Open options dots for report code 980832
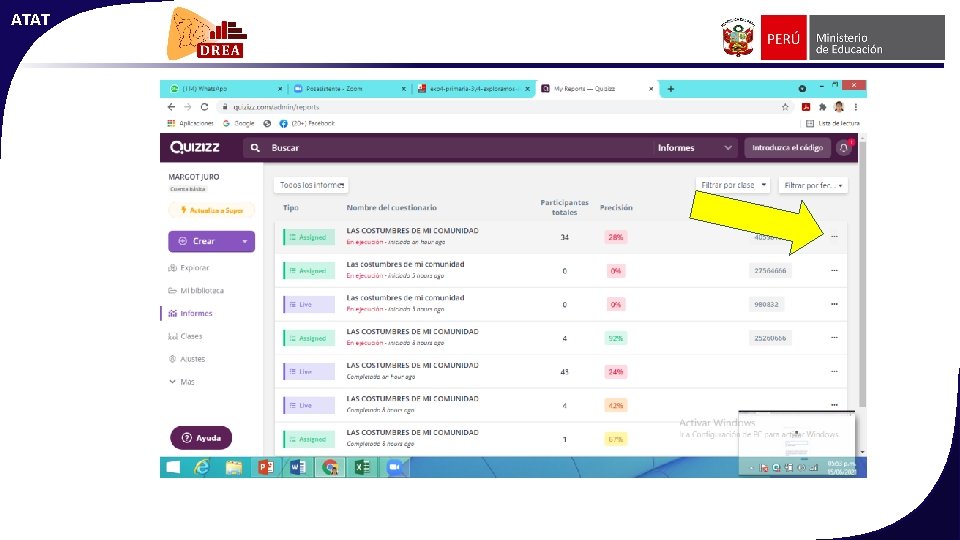Image resolution: width=960 pixels, height=540 pixels. click(834, 304)
